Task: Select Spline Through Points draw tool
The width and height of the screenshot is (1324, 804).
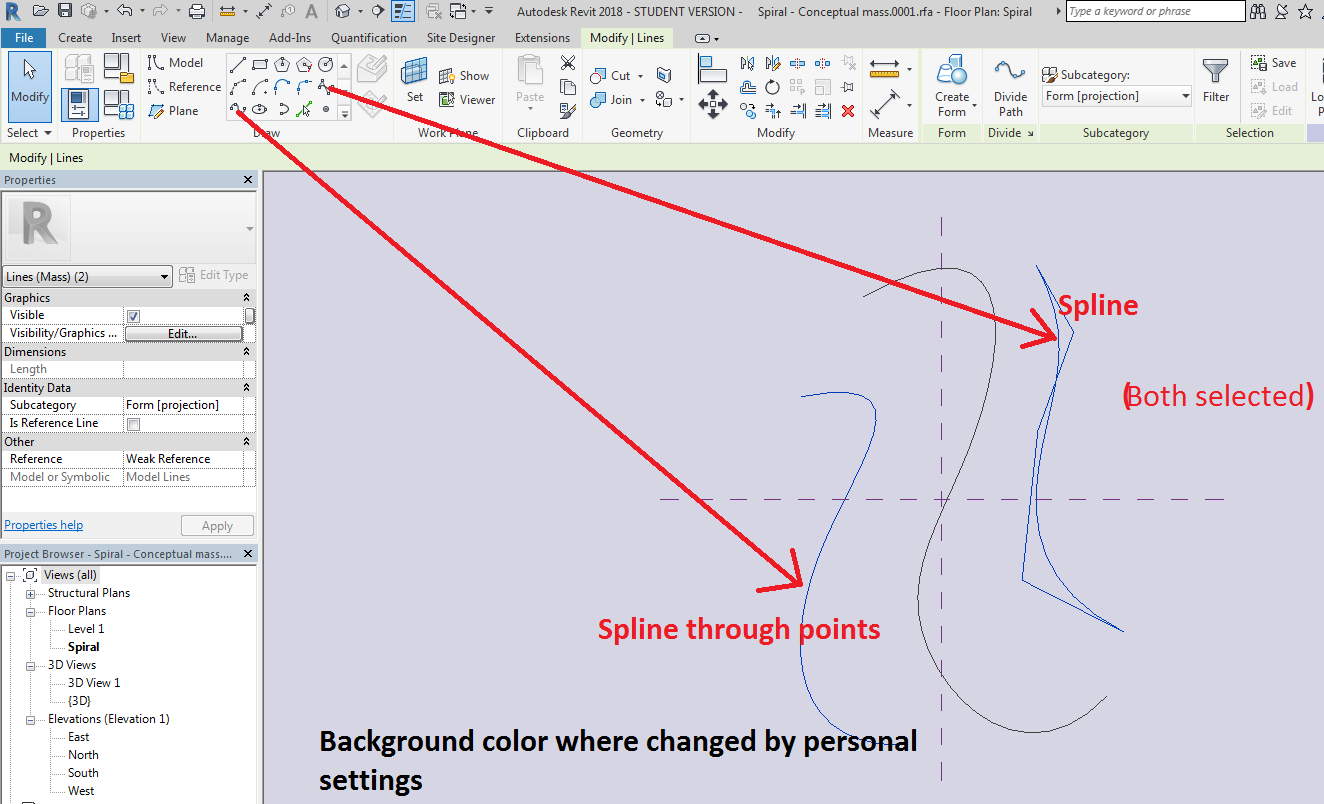Action: pos(238,109)
